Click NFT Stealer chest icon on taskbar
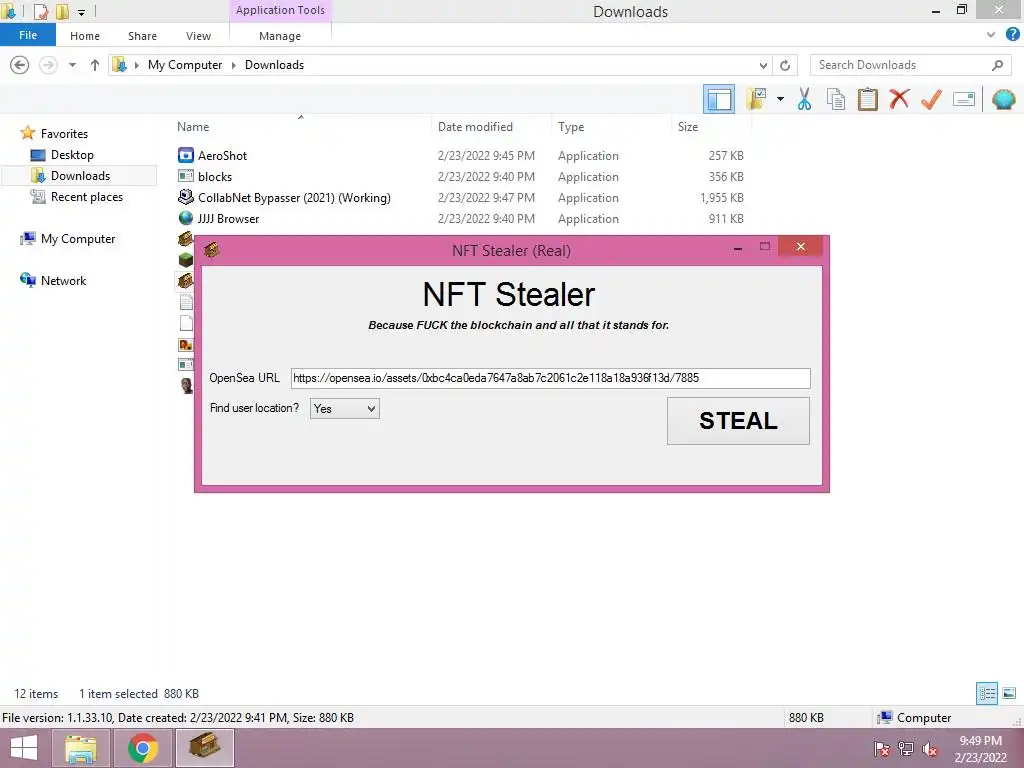1024x768 pixels. coord(204,748)
